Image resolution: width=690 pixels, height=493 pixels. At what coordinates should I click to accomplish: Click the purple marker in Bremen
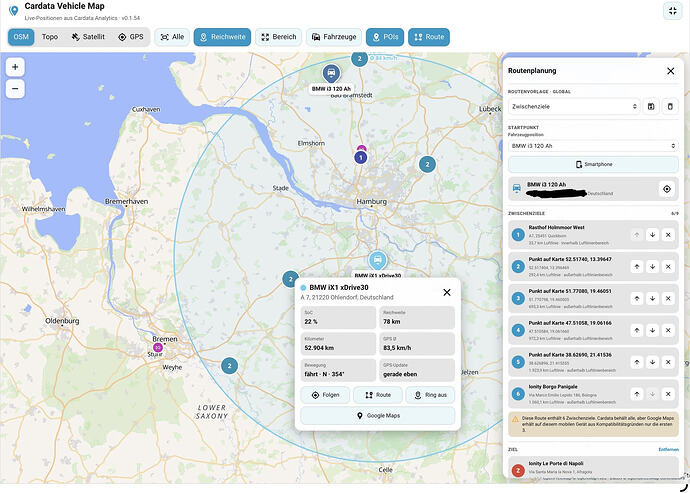158,348
